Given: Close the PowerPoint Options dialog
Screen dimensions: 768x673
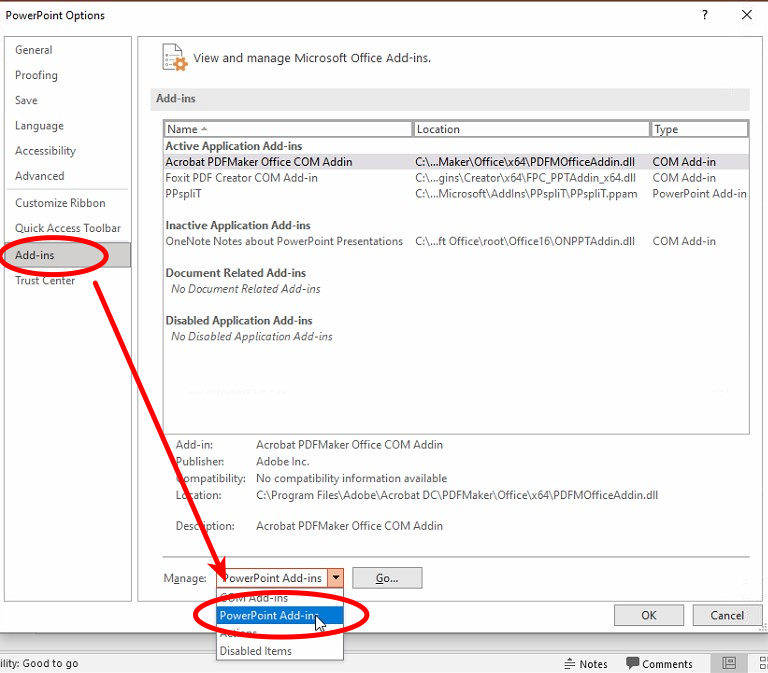Looking at the screenshot, I should point(746,15).
